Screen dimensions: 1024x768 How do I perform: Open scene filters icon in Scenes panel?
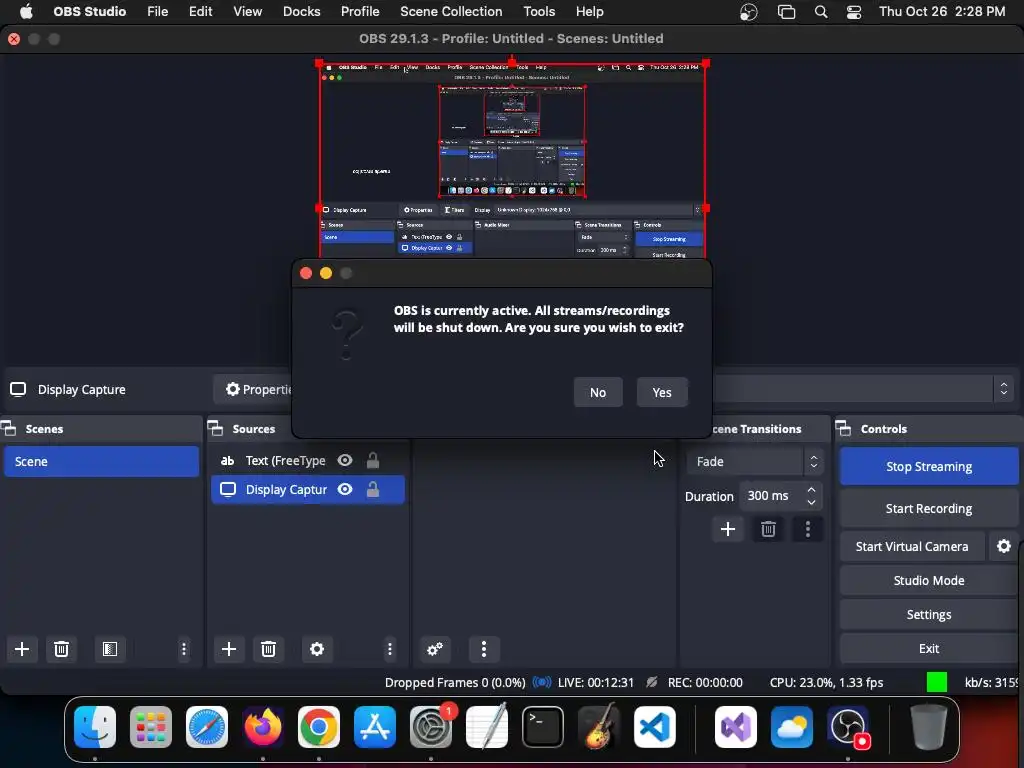click(110, 649)
